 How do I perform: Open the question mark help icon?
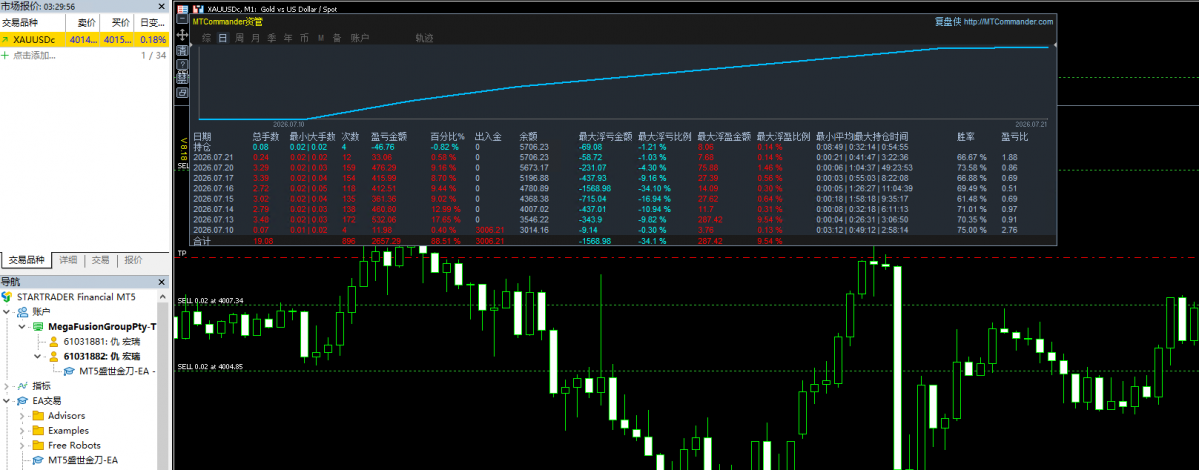(x=182, y=64)
